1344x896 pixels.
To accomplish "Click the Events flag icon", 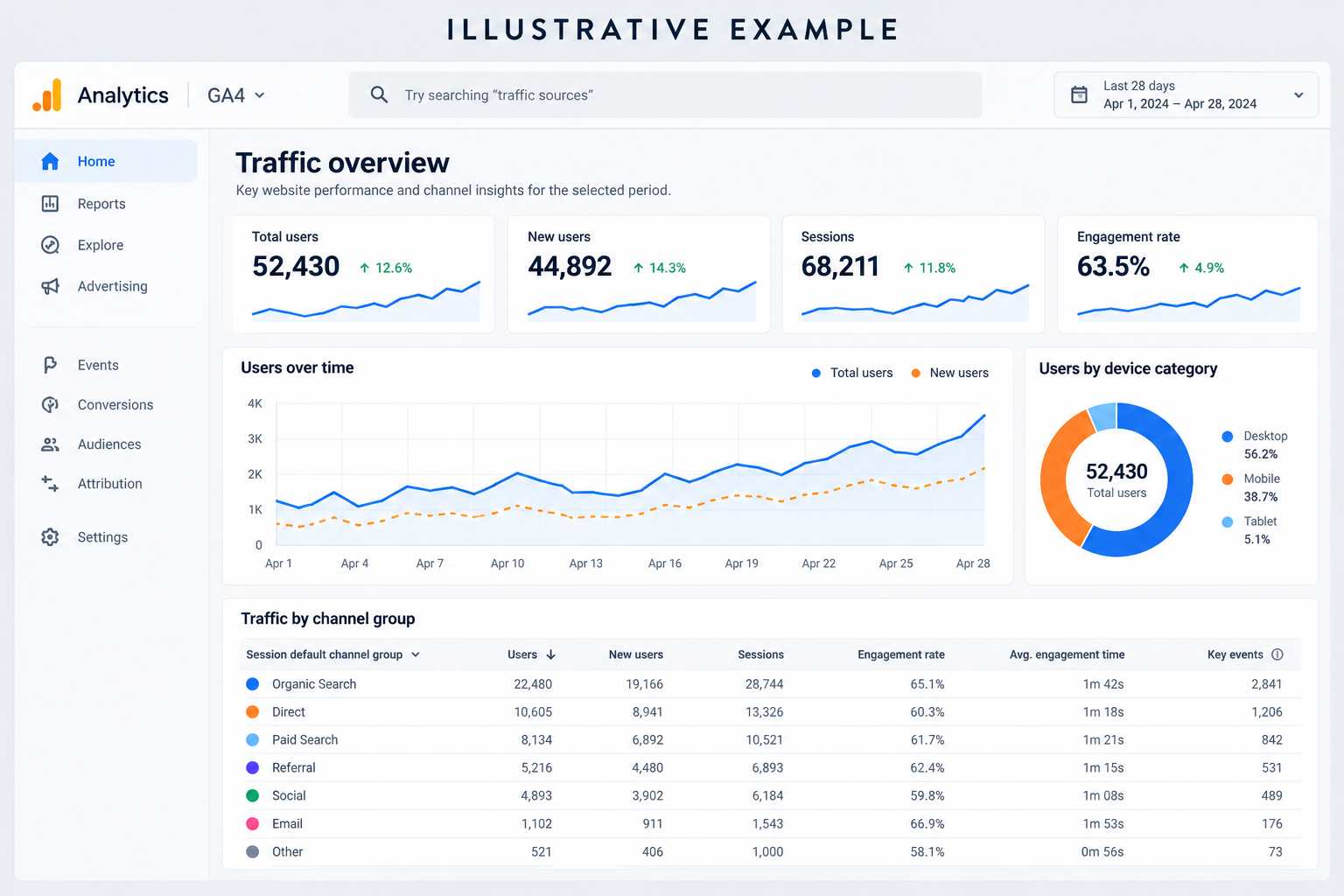I will coord(50,365).
